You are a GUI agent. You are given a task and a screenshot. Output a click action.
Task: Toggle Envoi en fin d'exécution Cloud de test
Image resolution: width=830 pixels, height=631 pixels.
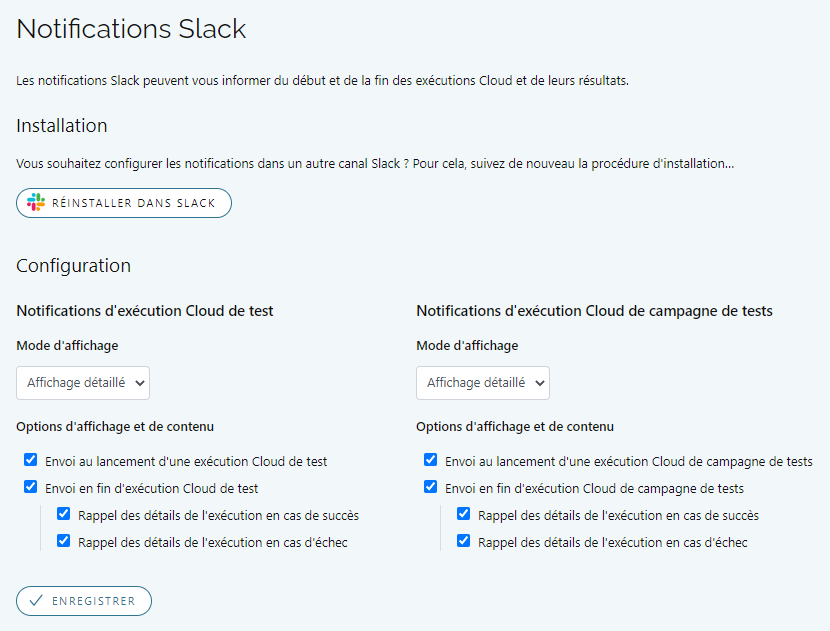(30, 488)
